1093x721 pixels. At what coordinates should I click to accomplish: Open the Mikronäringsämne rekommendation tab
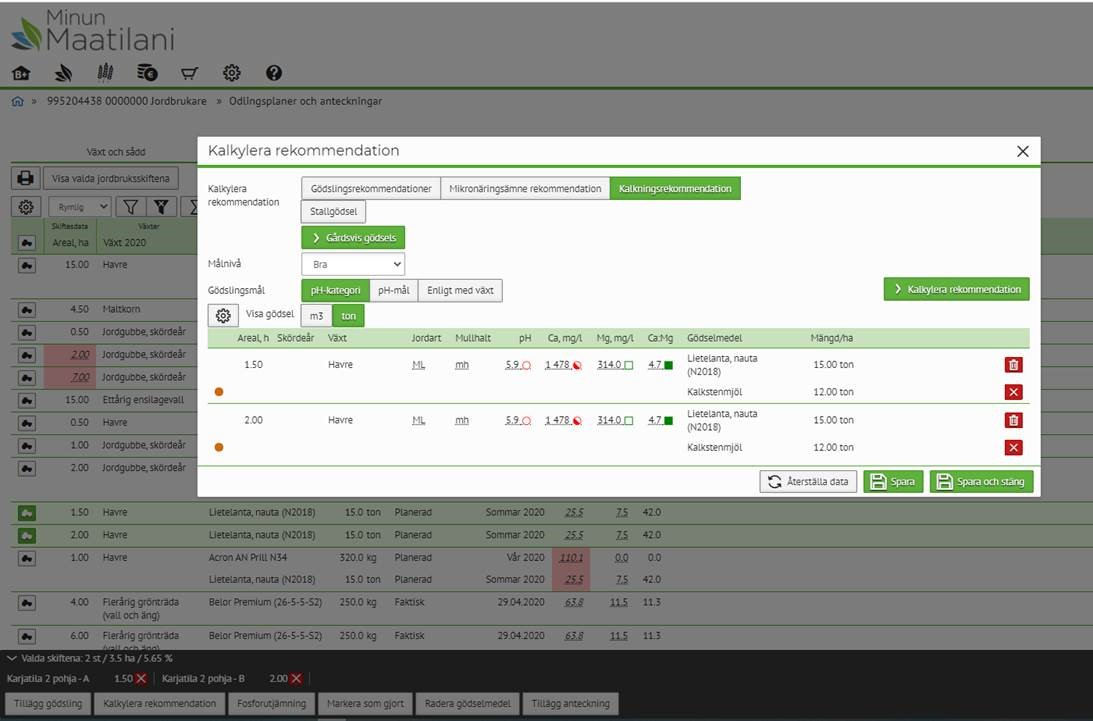point(525,188)
